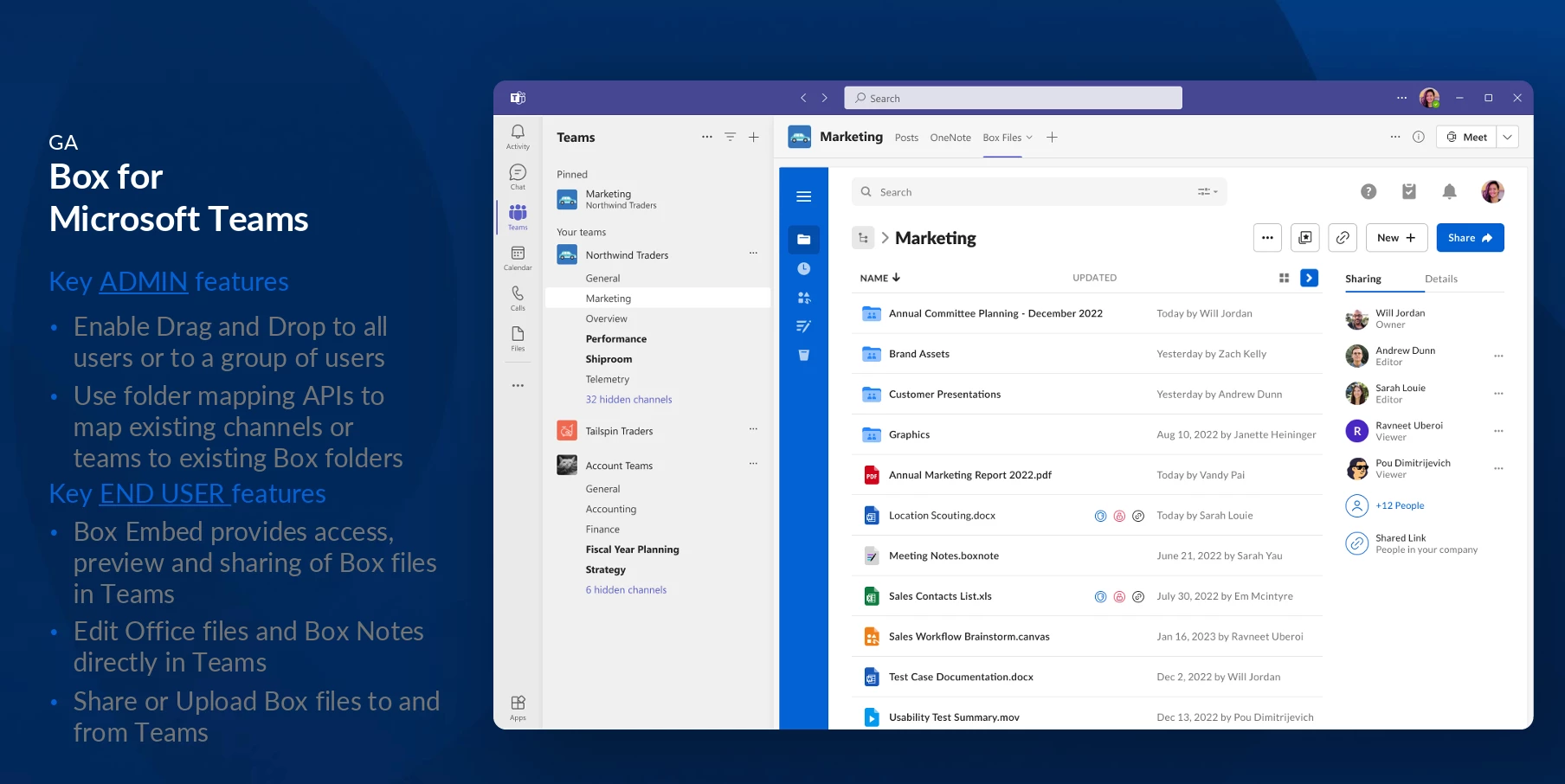Screen dimensions: 1565x784
Task: Open Annual Marketing Report 2022.pdf
Action: click(970, 475)
